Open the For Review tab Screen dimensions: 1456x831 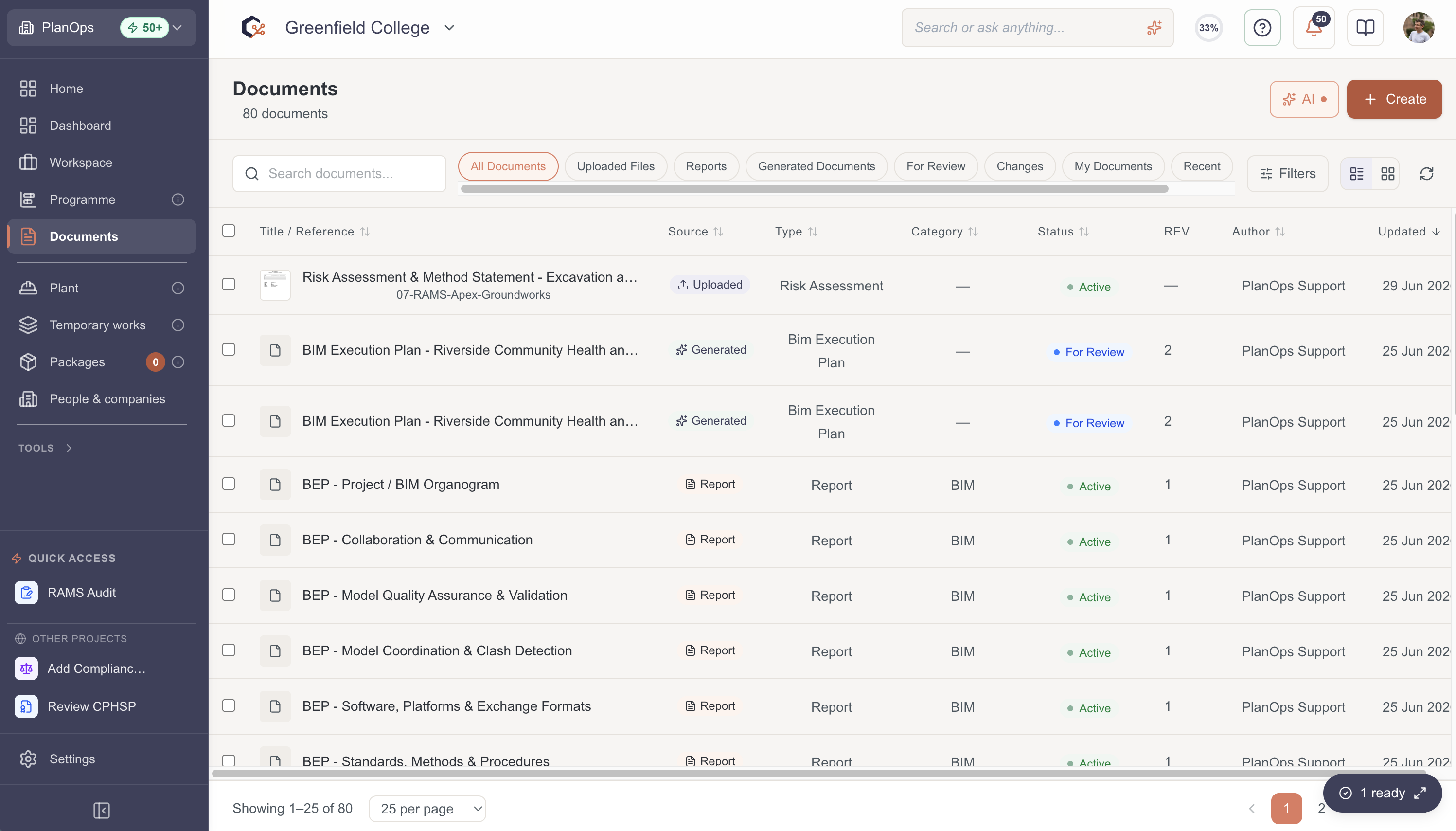(935, 166)
